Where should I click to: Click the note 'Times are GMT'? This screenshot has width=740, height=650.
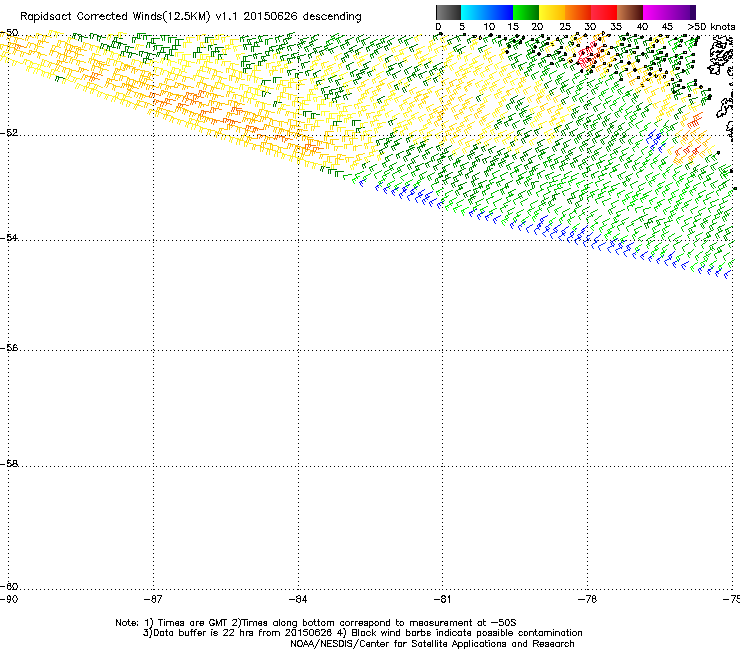coord(193,623)
